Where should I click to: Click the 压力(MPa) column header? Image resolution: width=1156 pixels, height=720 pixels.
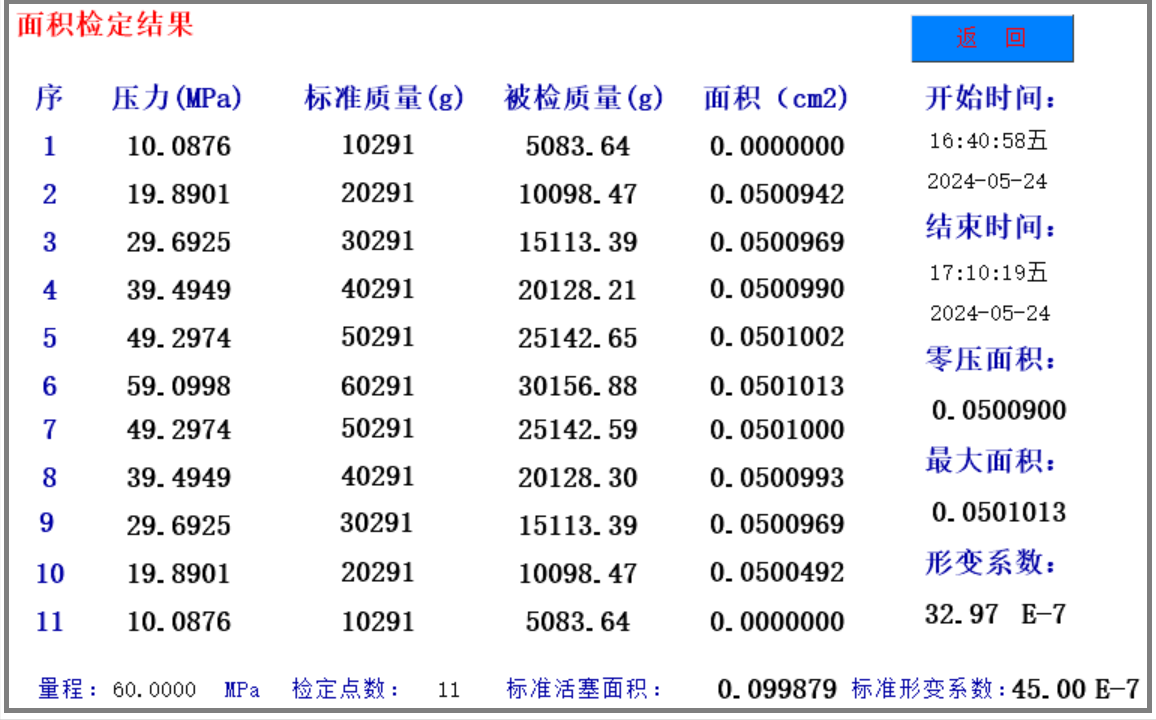click(x=177, y=98)
